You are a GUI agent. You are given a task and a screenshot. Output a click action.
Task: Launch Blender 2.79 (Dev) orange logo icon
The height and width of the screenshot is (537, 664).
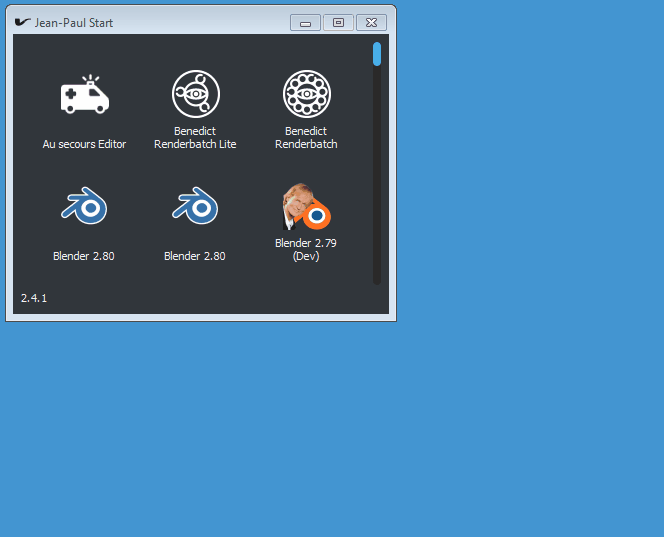307,207
